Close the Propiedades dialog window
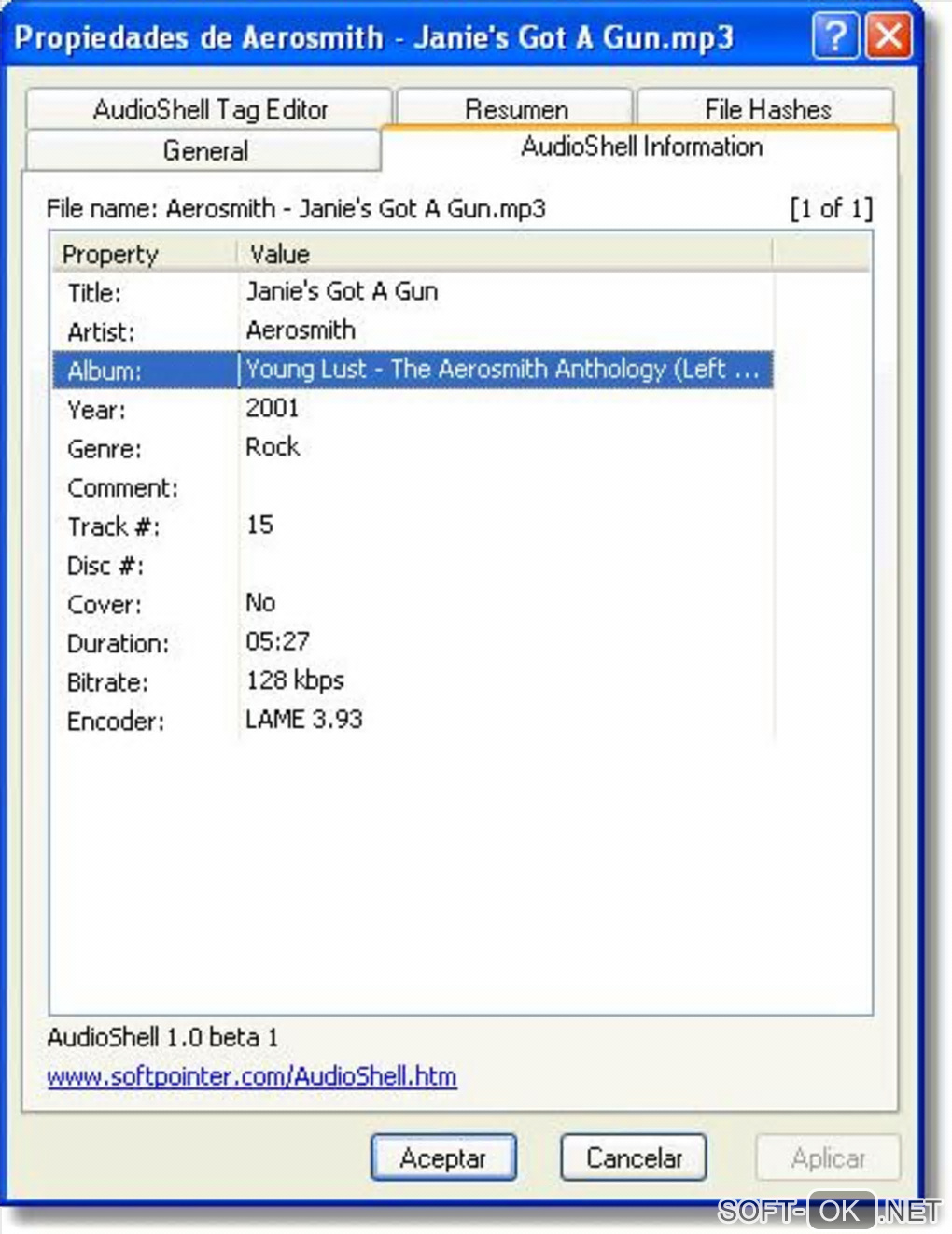This screenshot has width=952, height=1234. [888, 36]
